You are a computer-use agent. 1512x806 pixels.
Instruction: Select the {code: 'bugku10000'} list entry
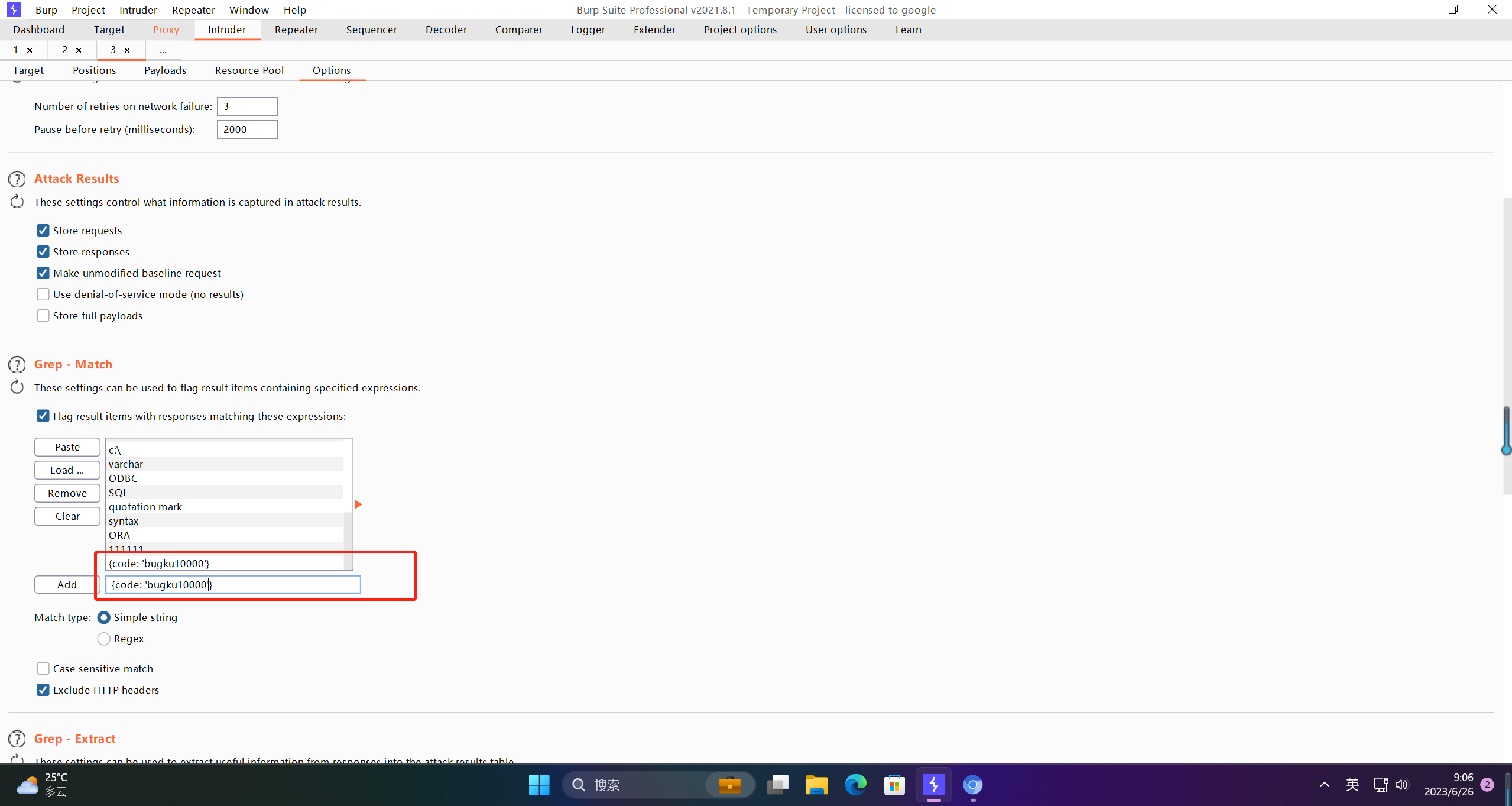tap(225, 564)
